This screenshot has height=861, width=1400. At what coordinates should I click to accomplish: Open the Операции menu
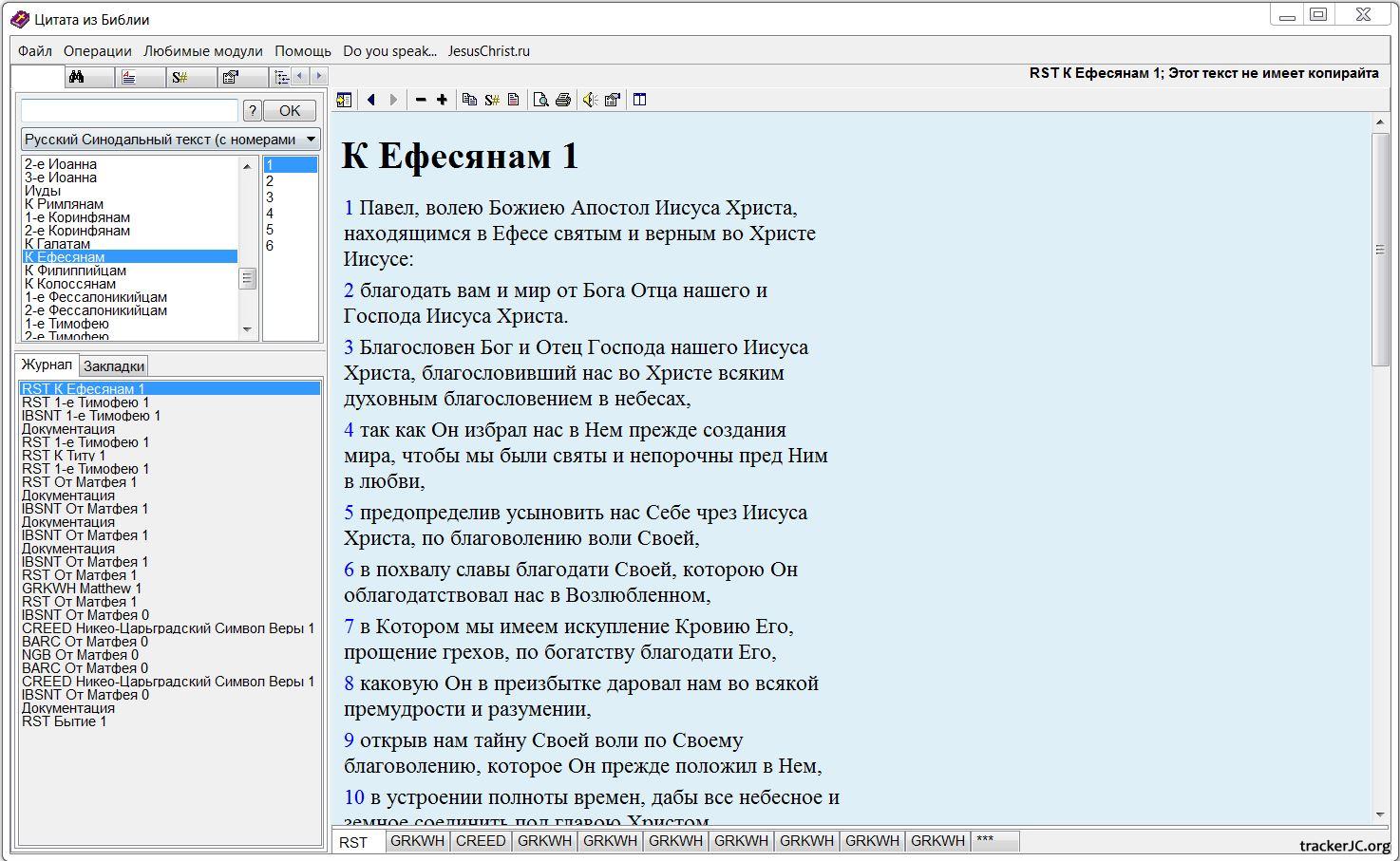(x=97, y=51)
